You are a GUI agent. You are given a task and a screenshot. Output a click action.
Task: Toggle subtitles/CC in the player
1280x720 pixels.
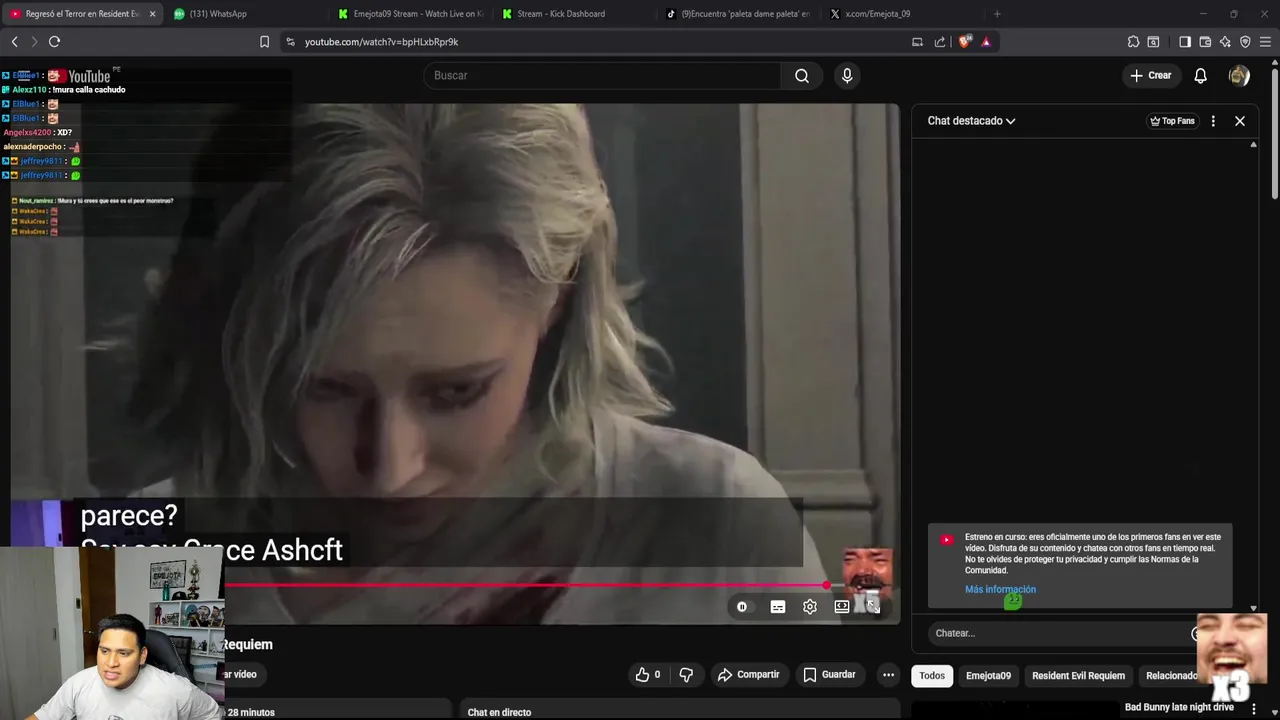tap(778, 607)
